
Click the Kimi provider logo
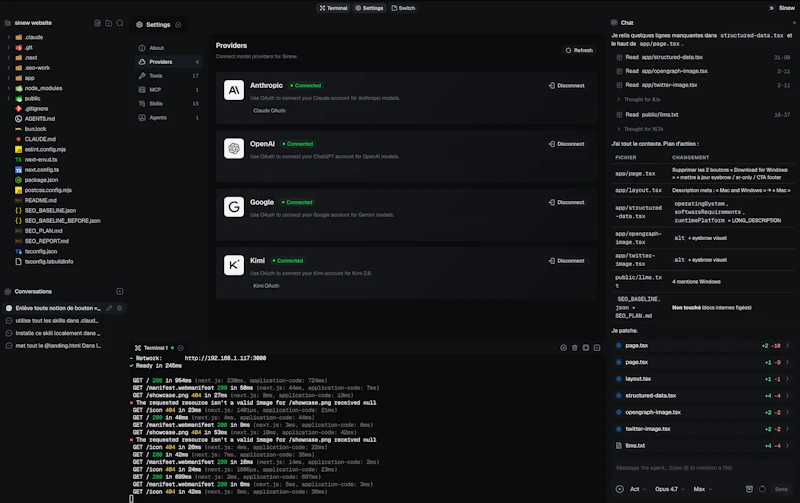click(234, 265)
